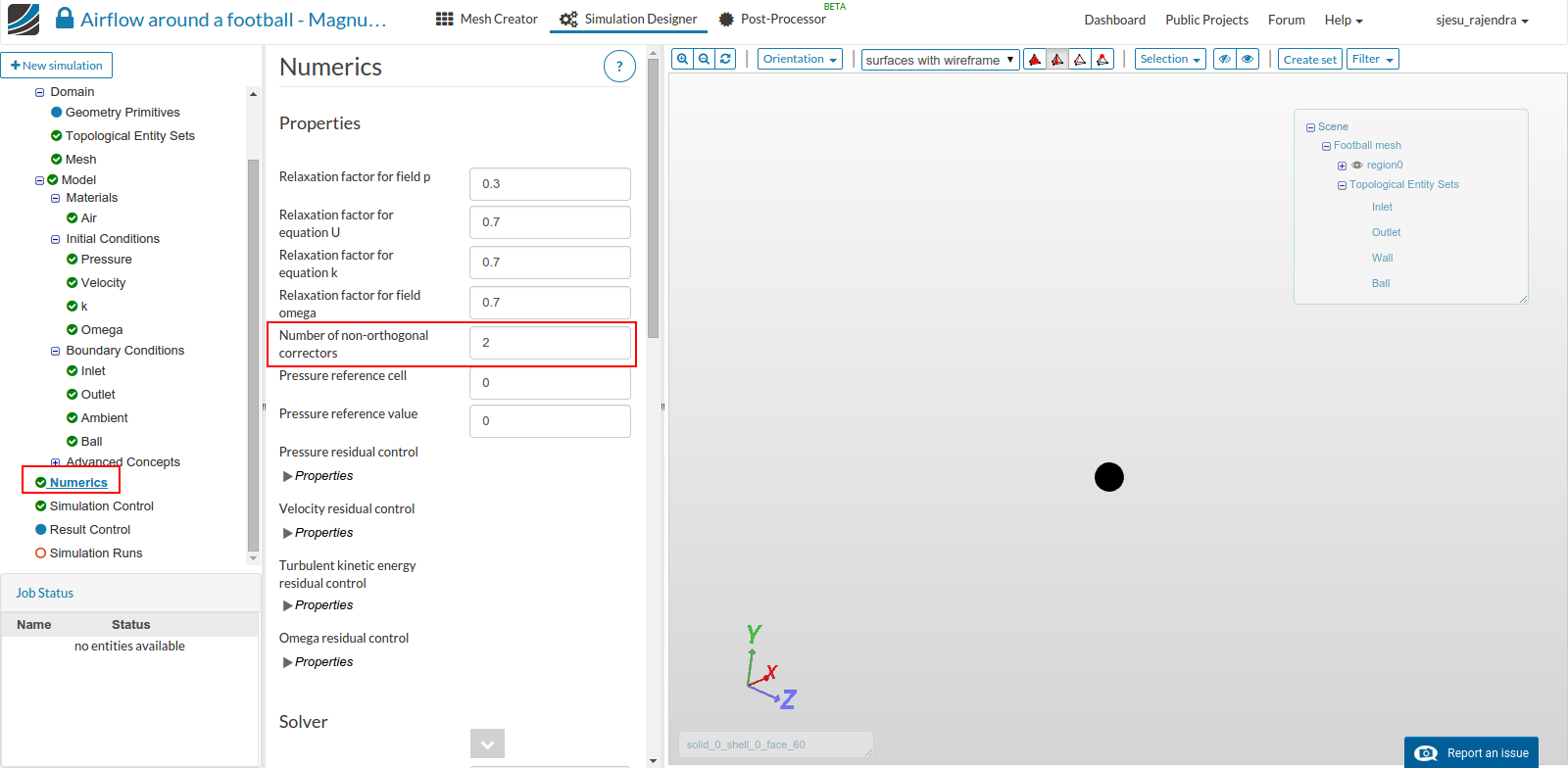This screenshot has height=768, width=1568.
Task: Collapse the Football mesh node
Action: 1326,146
